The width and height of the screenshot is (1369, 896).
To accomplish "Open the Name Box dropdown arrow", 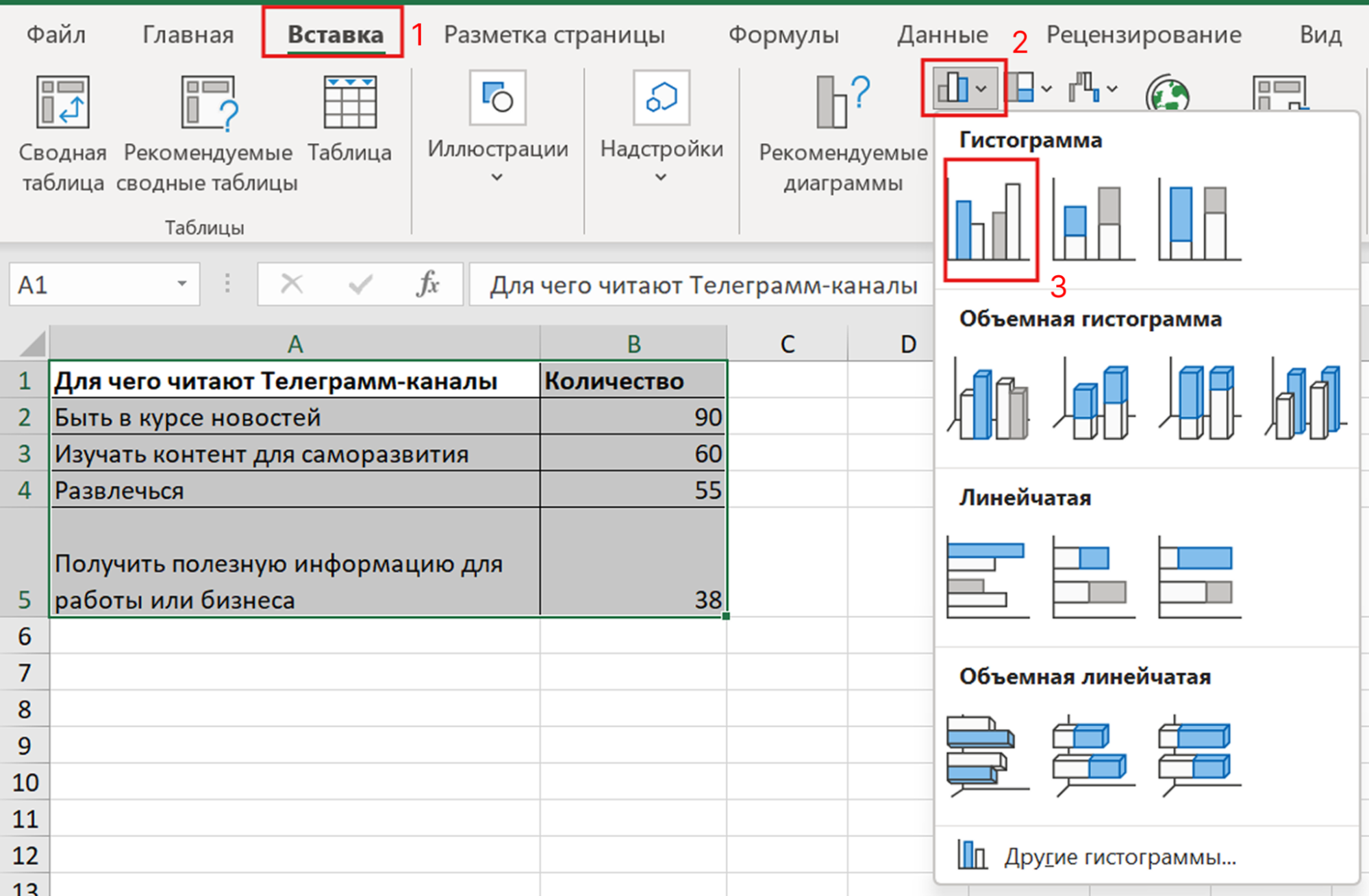I will tap(181, 283).
